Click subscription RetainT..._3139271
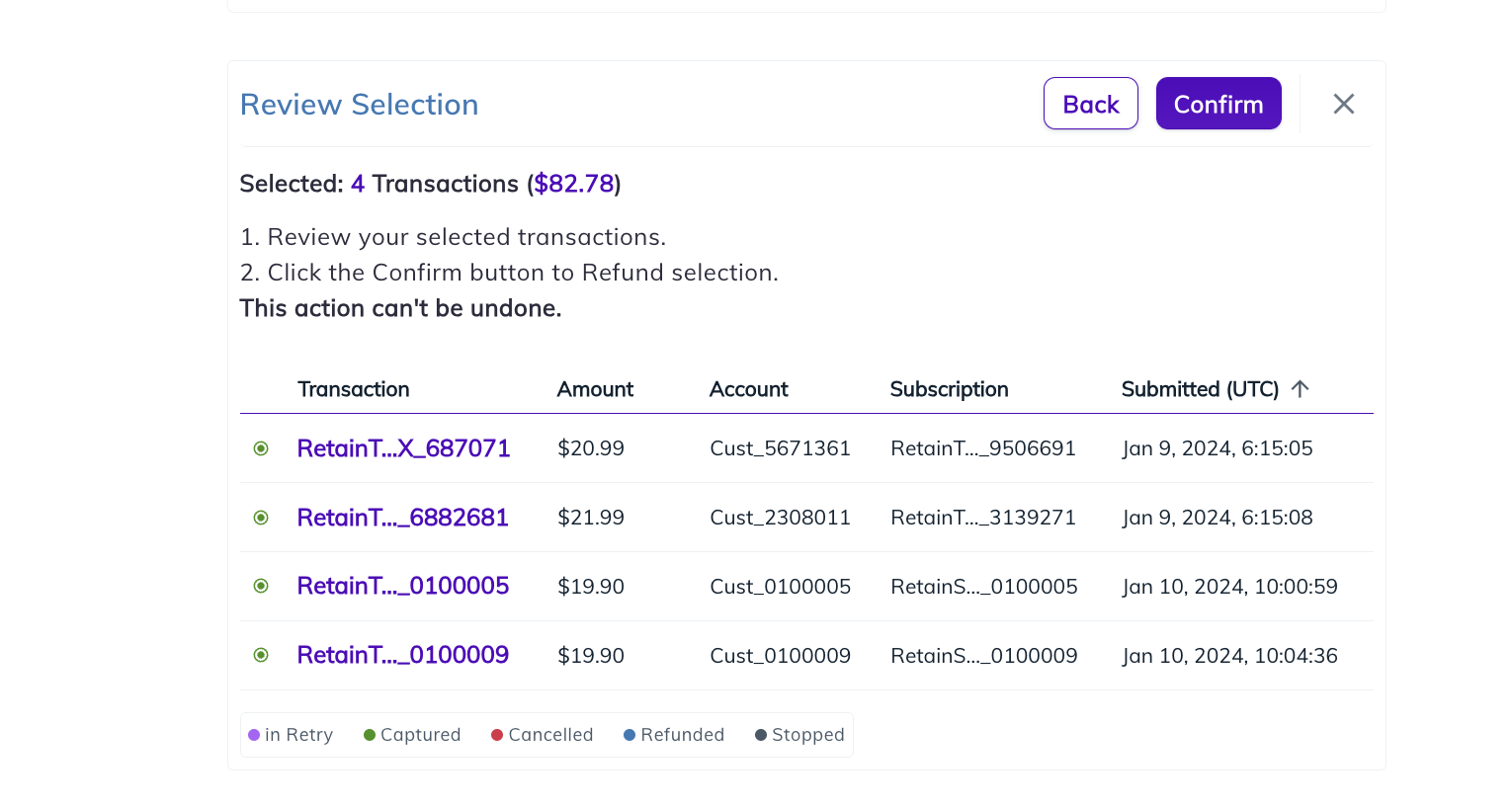This screenshot has height=806, width=1512. pyautogui.click(x=983, y=518)
